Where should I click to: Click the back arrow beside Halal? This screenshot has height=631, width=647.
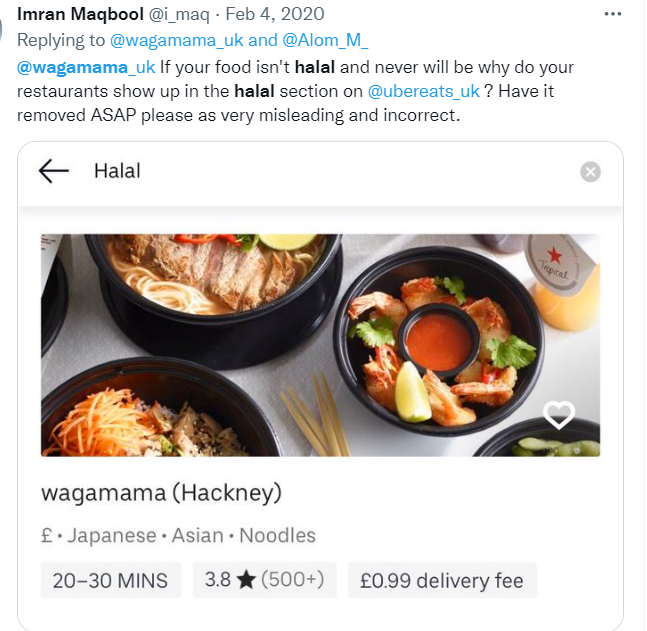point(54,171)
